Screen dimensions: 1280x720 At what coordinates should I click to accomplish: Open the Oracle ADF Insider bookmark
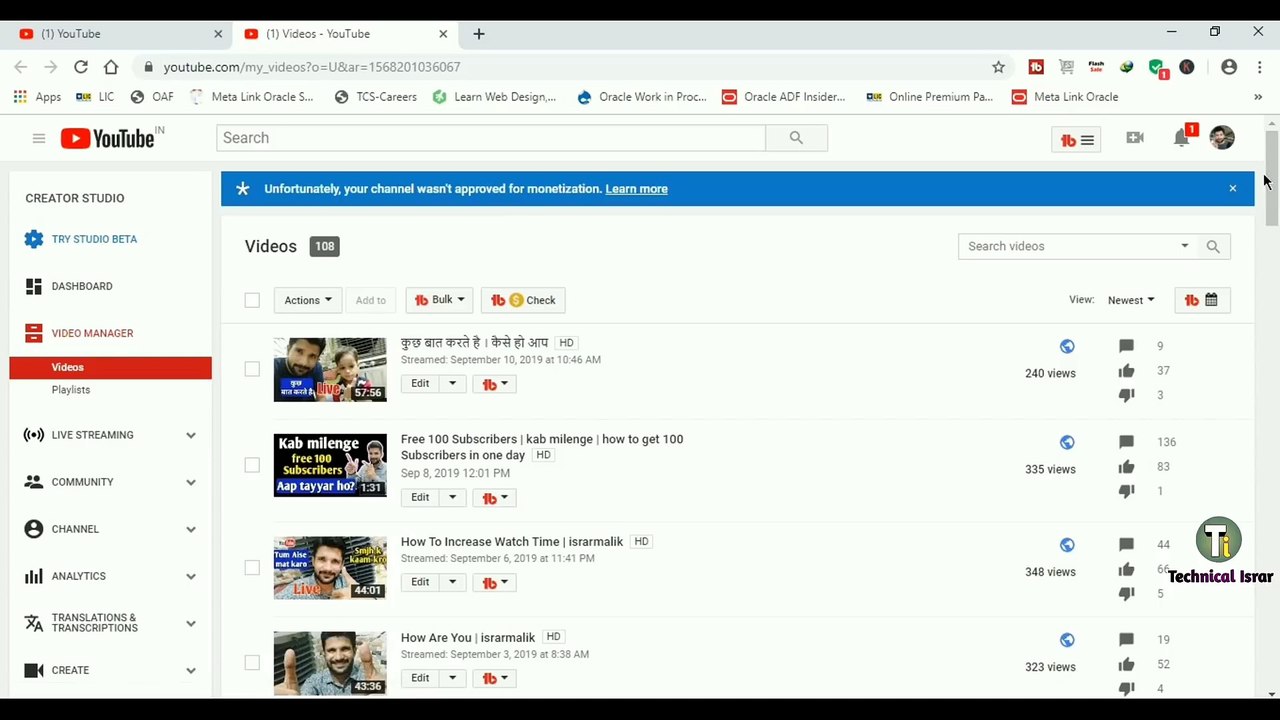point(784,97)
